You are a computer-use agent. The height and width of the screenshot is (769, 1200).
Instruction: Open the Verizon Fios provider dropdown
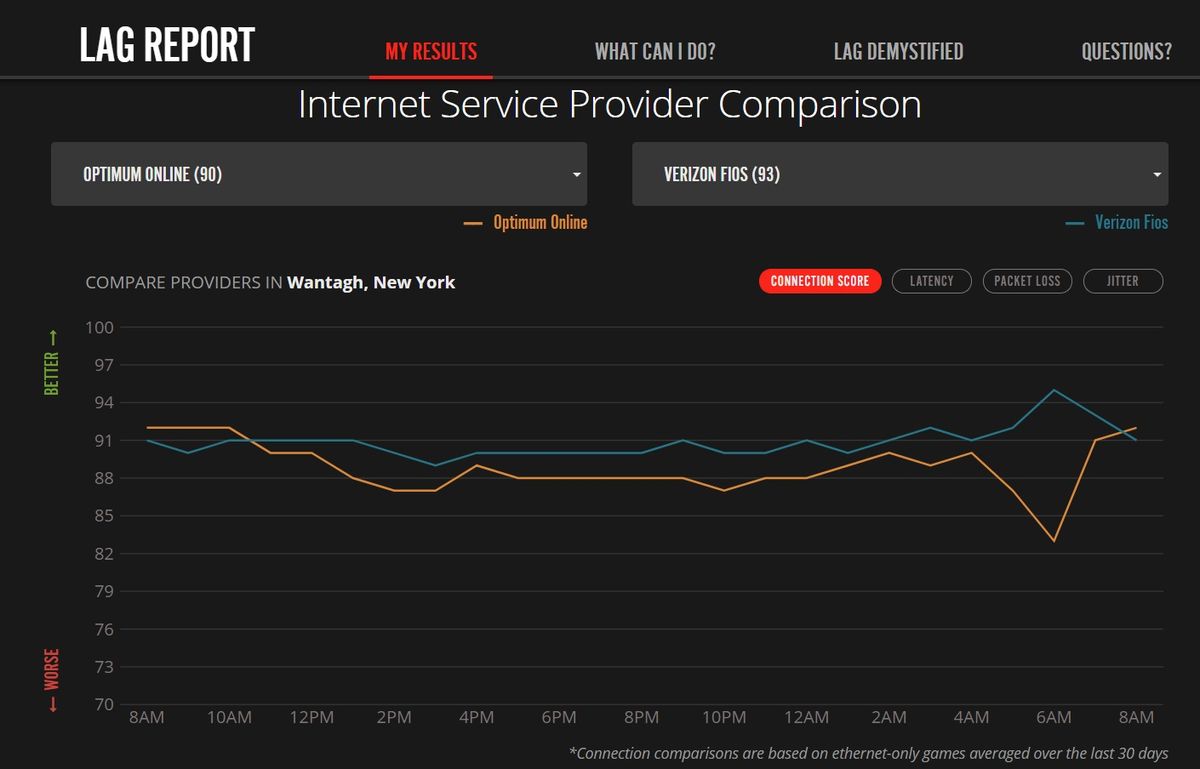(x=900, y=174)
